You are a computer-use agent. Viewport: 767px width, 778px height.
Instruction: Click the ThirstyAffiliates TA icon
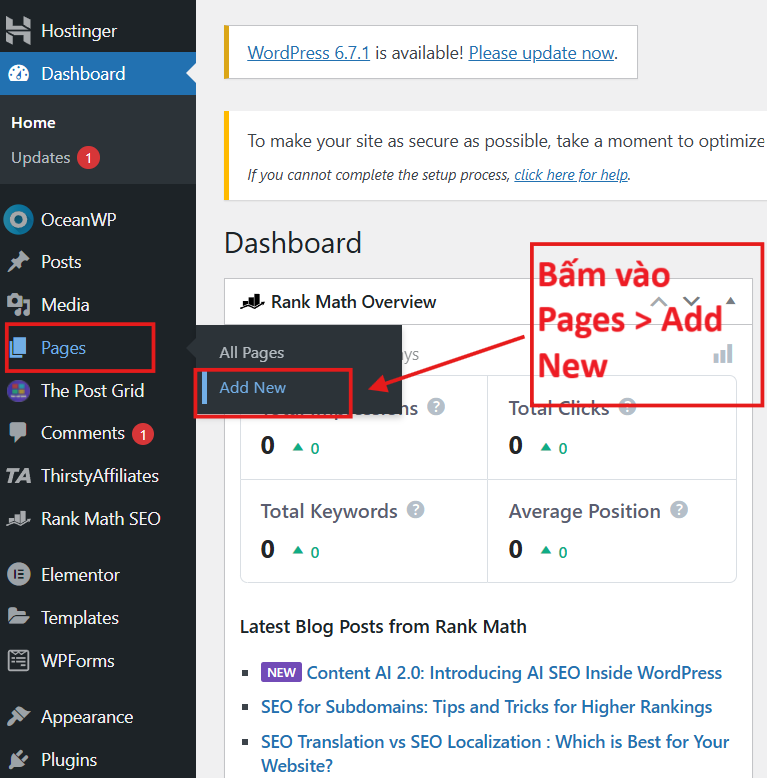click(x=19, y=476)
